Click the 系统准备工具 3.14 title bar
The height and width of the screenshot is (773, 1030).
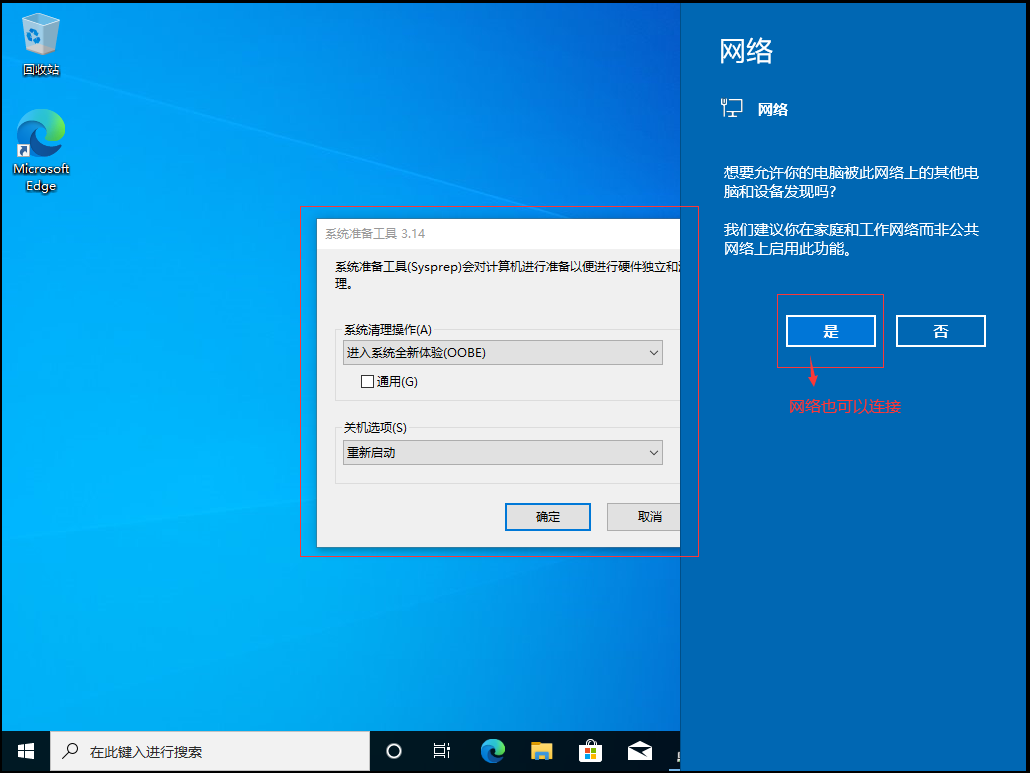coord(450,234)
